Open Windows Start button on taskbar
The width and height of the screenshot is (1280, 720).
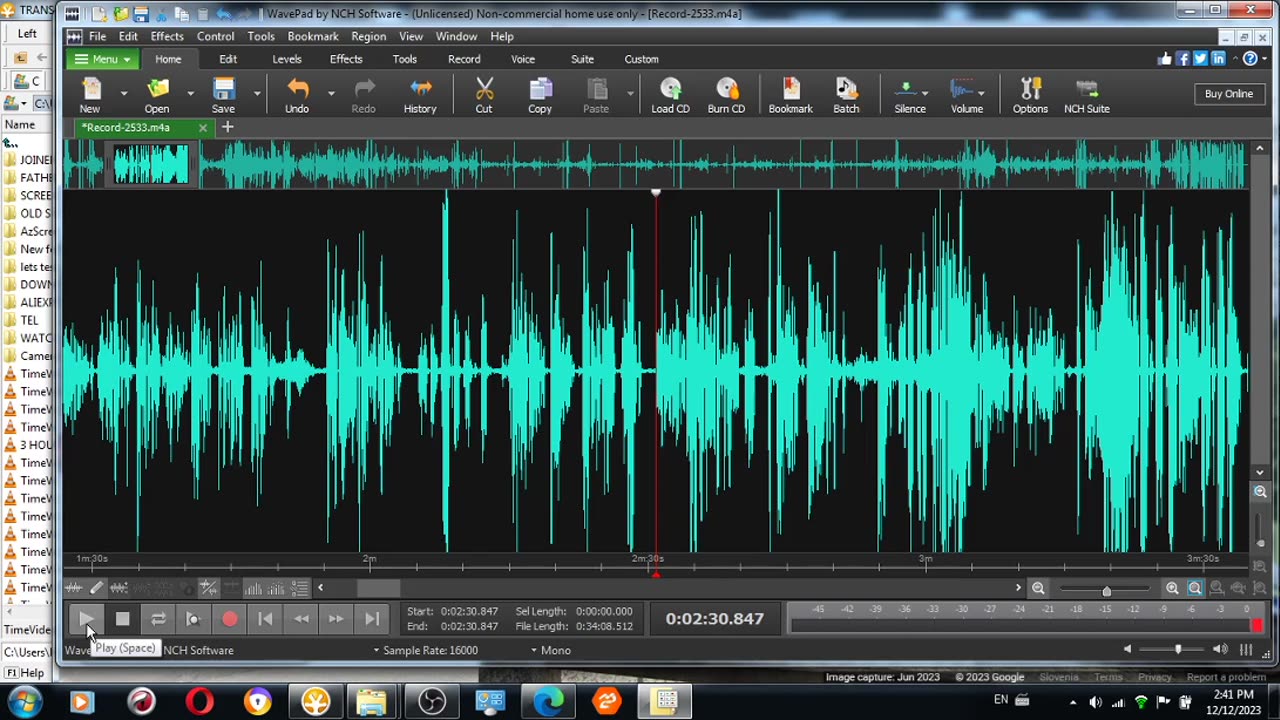click(23, 701)
